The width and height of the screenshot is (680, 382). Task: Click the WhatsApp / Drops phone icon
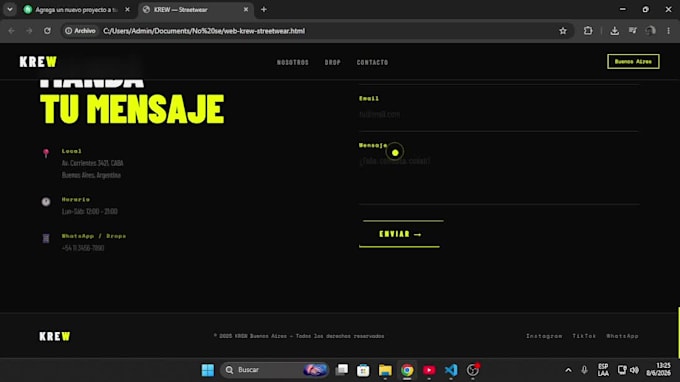[46, 238]
